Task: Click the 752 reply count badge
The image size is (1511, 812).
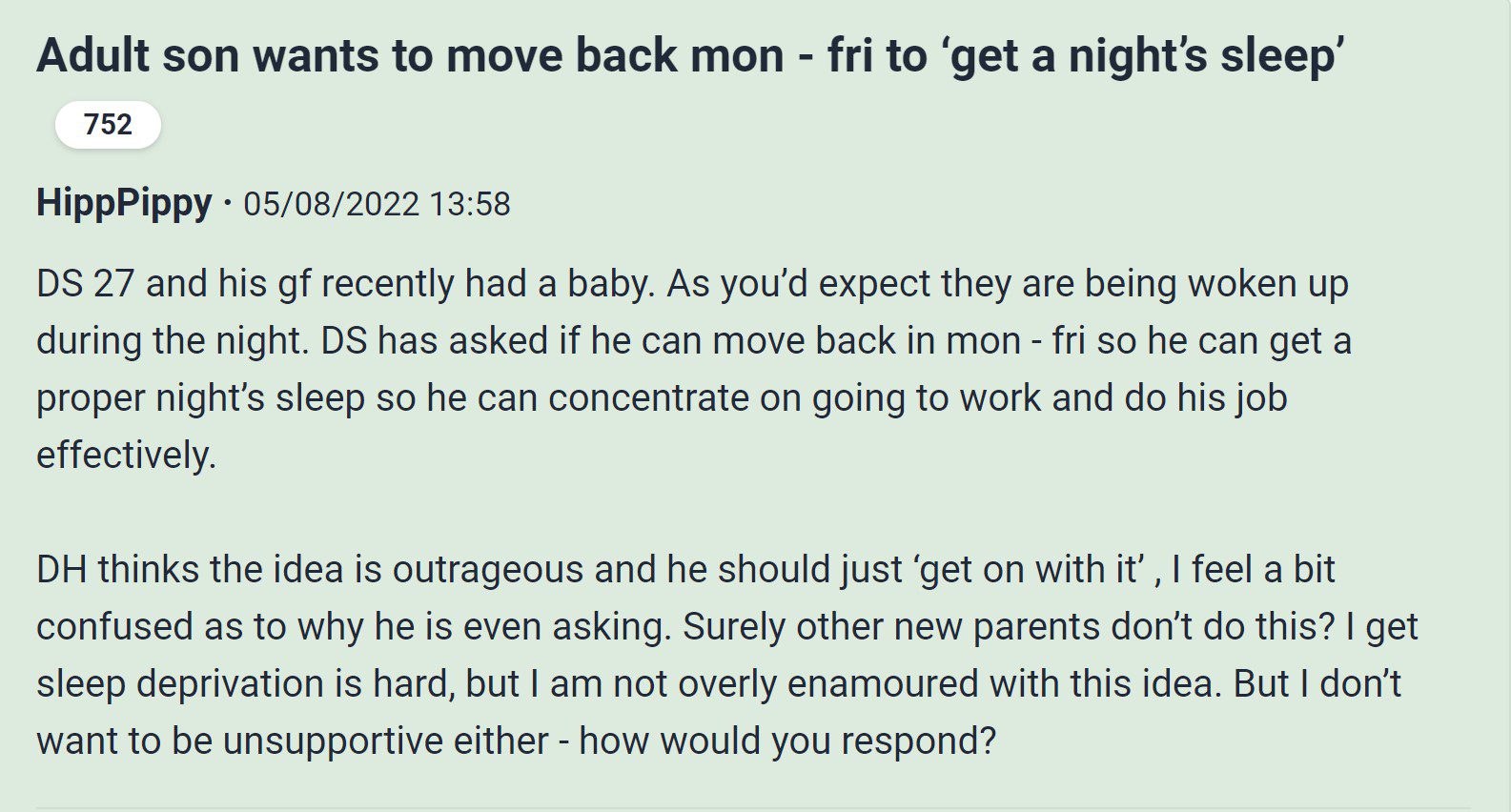Action: tap(108, 125)
